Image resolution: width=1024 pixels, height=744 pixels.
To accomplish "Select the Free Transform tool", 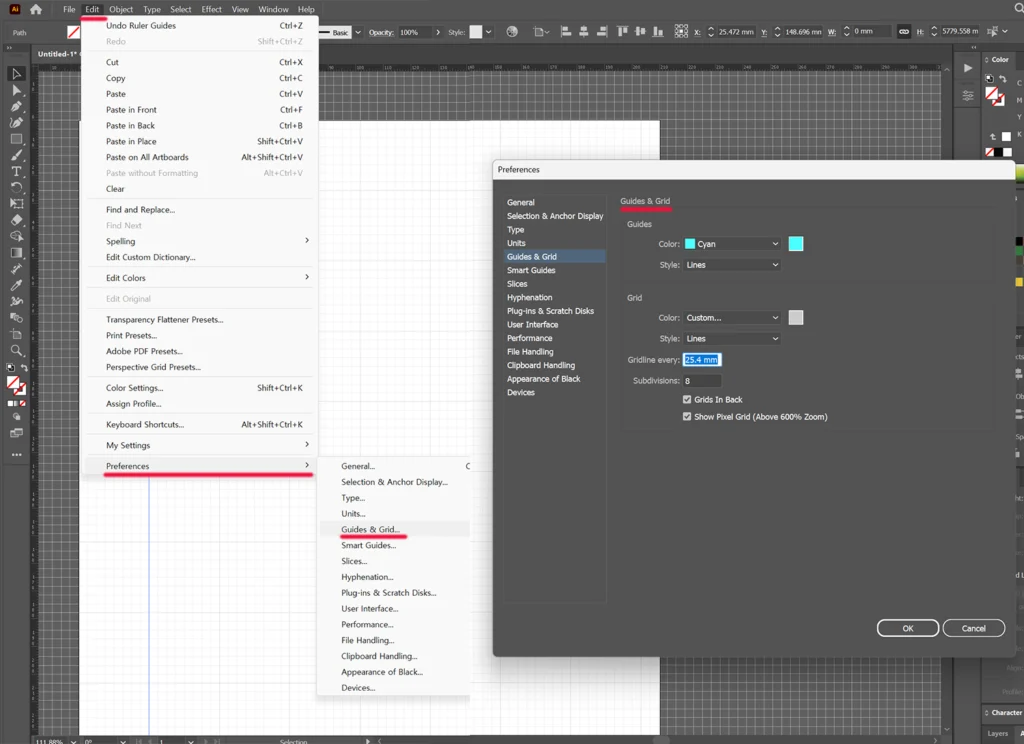I will coord(16,204).
